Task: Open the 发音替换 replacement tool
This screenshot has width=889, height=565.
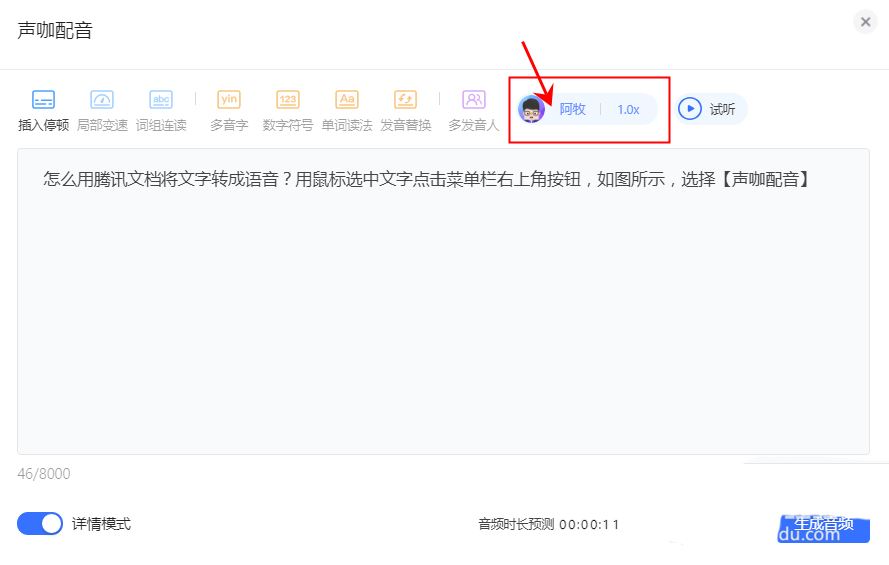Action: click(405, 111)
